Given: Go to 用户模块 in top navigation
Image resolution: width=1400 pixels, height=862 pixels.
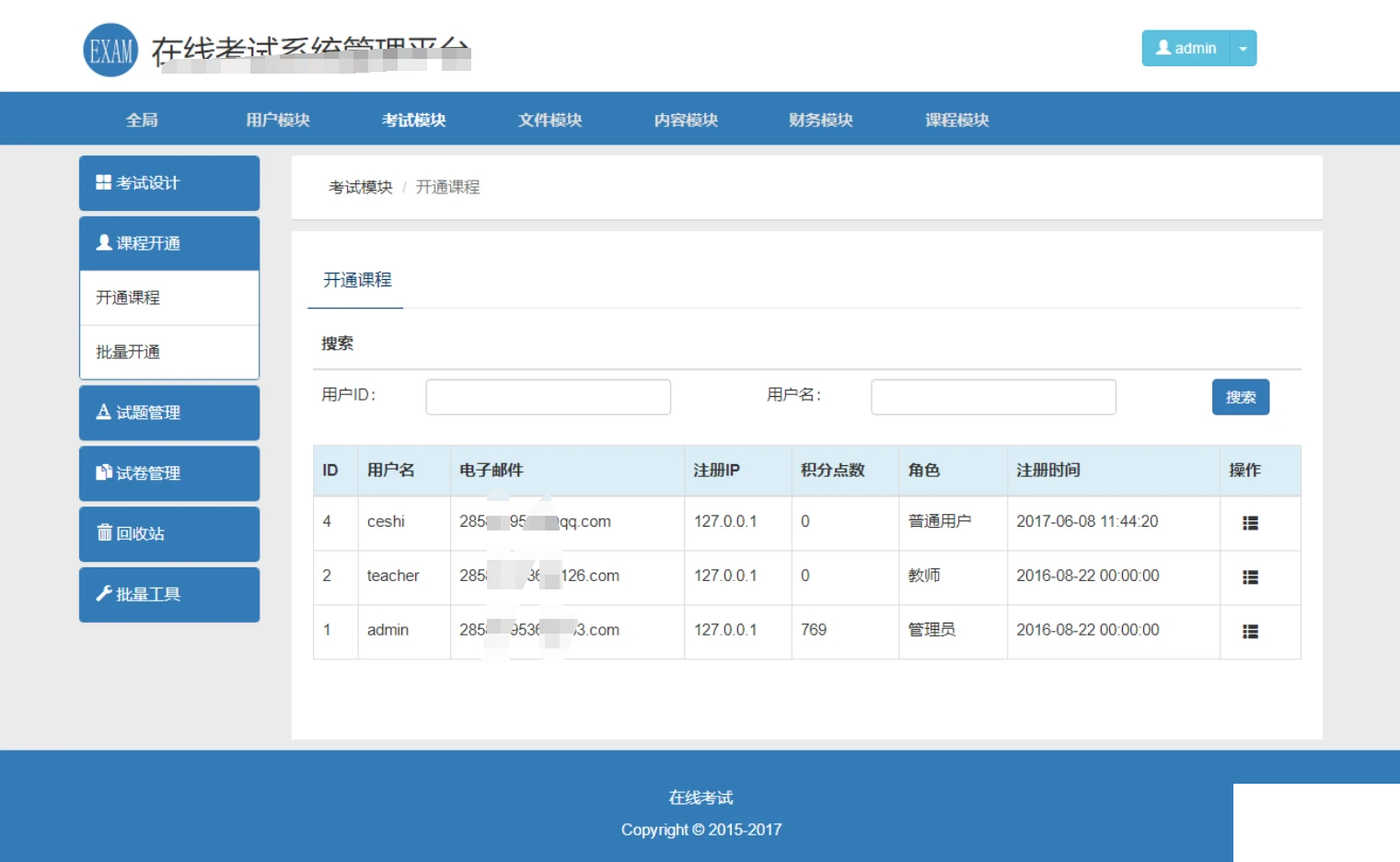Looking at the screenshot, I should 277,120.
